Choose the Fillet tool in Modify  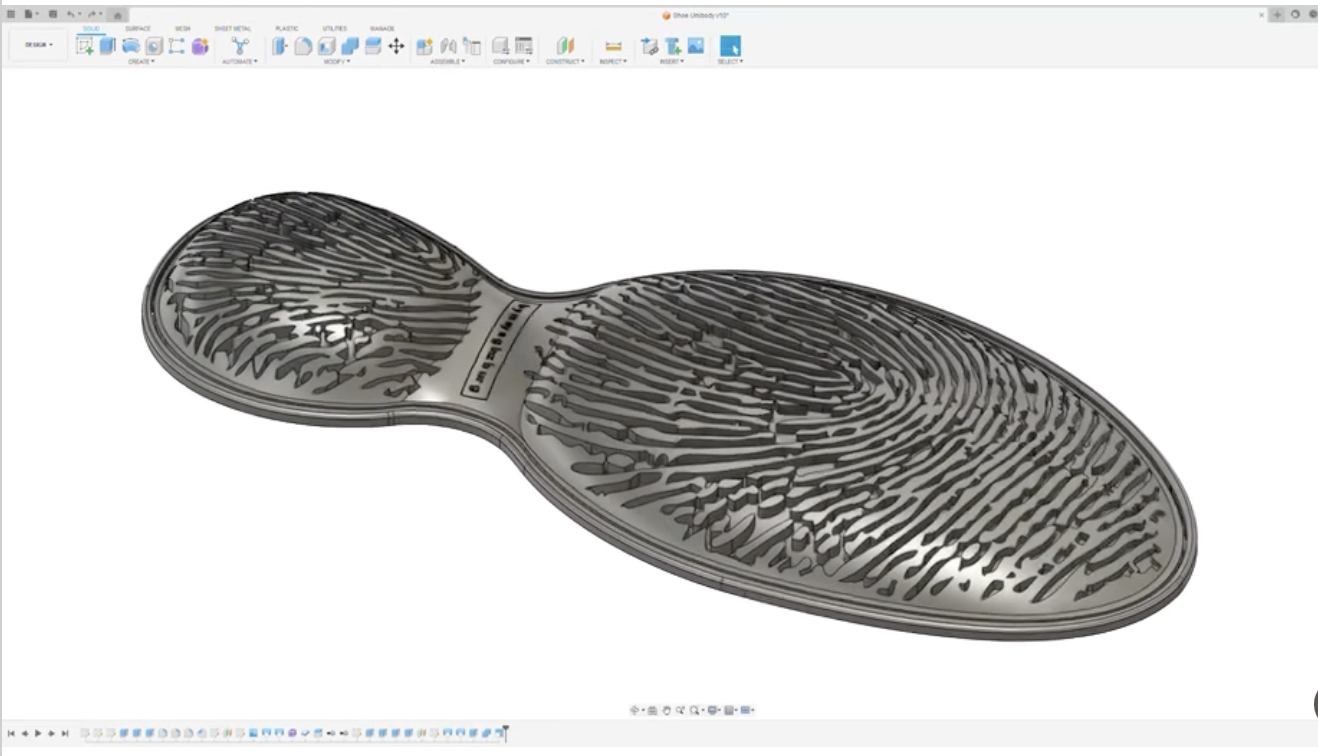point(303,46)
